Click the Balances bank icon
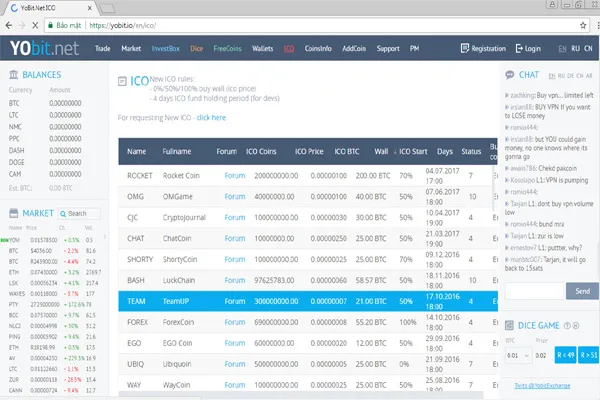 click(x=13, y=74)
